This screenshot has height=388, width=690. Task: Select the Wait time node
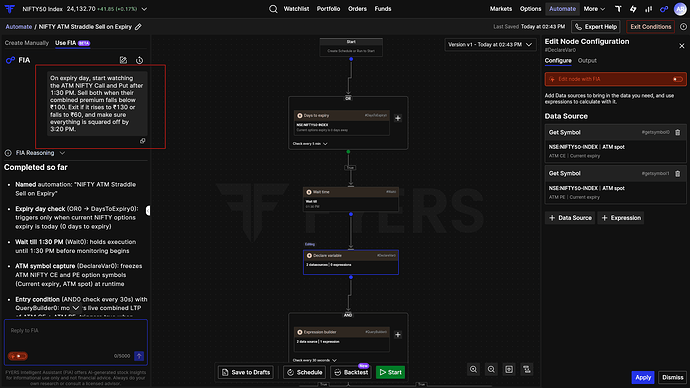pos(351,199)
